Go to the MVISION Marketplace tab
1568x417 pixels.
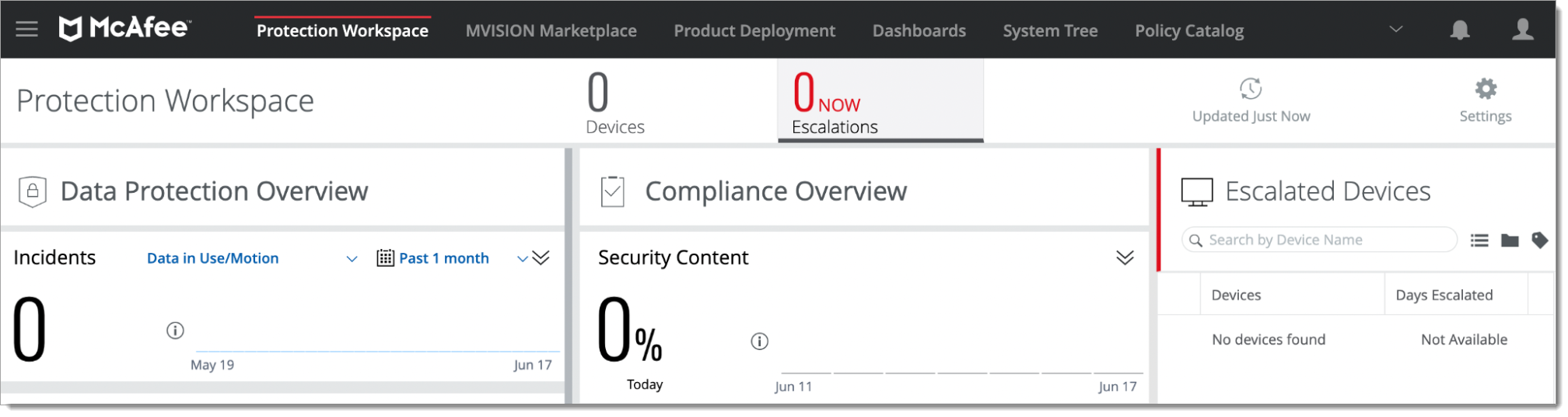click(551, 31)
